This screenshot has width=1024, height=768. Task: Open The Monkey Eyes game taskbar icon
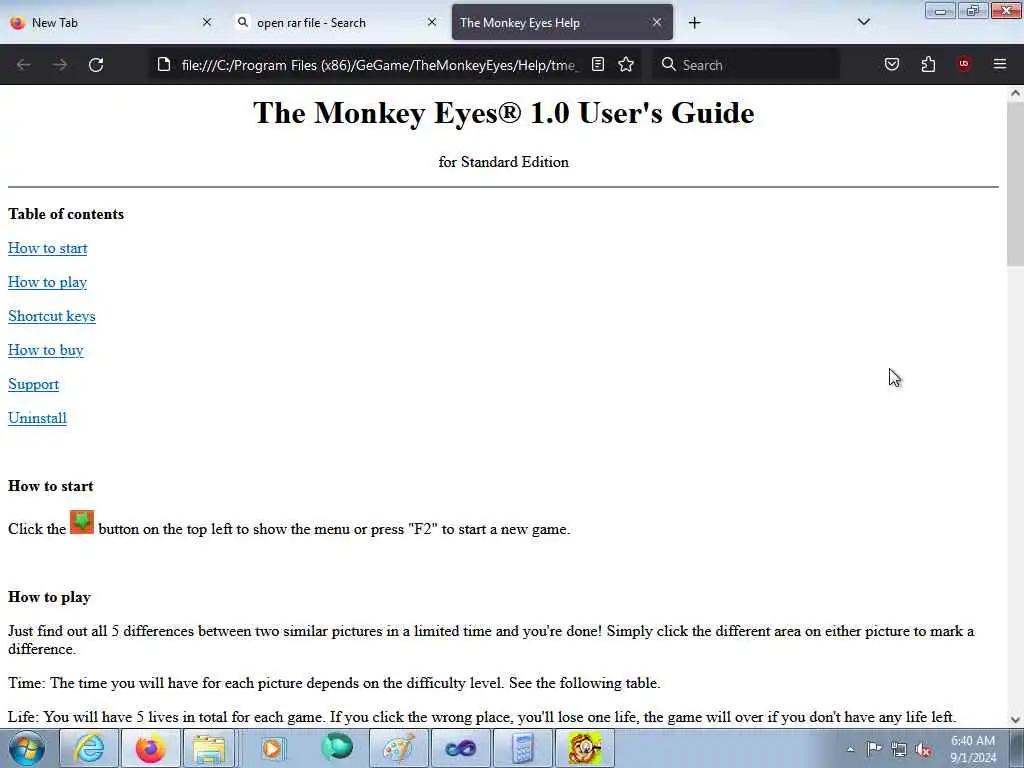tap(584, 748)
